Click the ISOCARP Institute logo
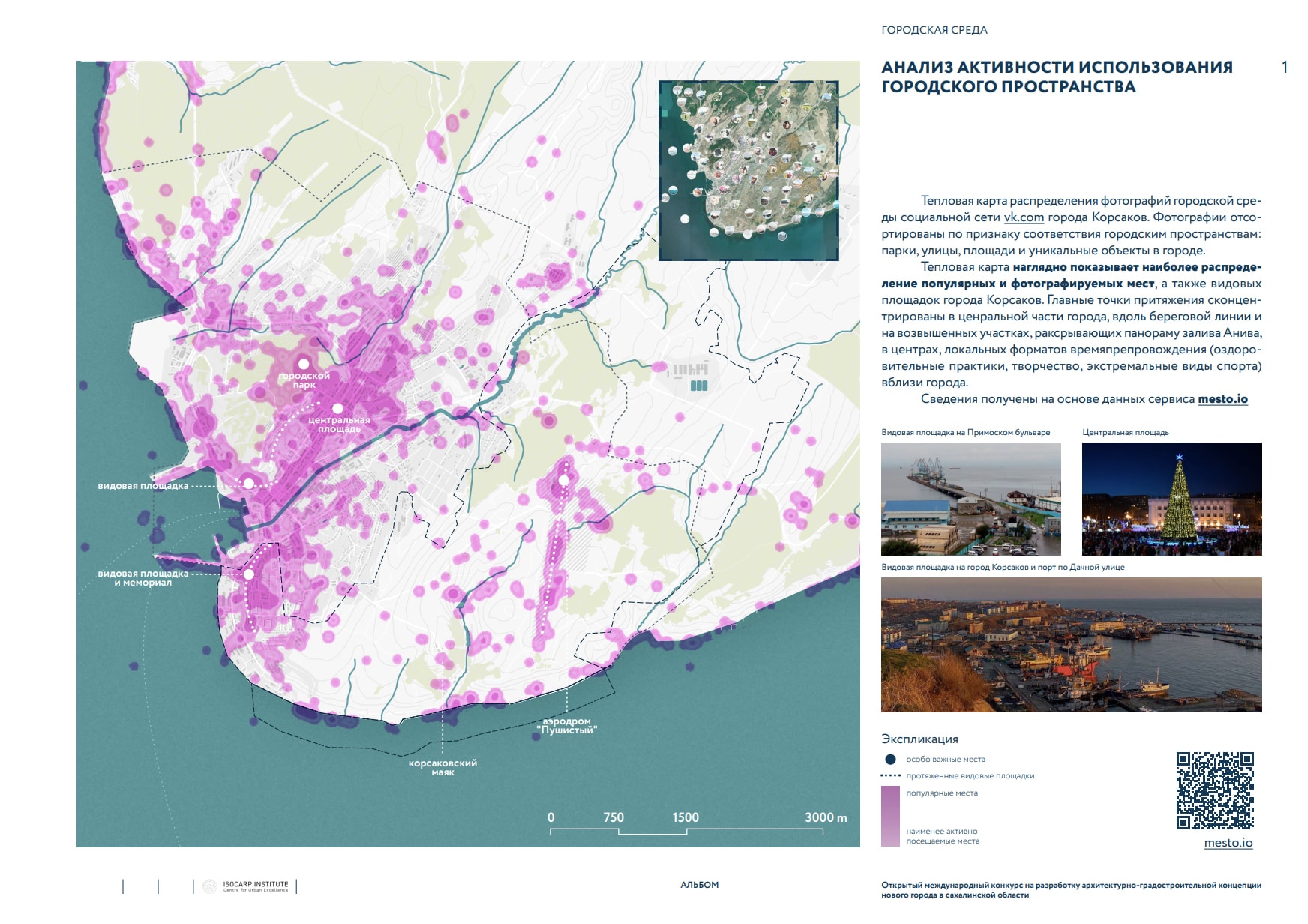 245,886
